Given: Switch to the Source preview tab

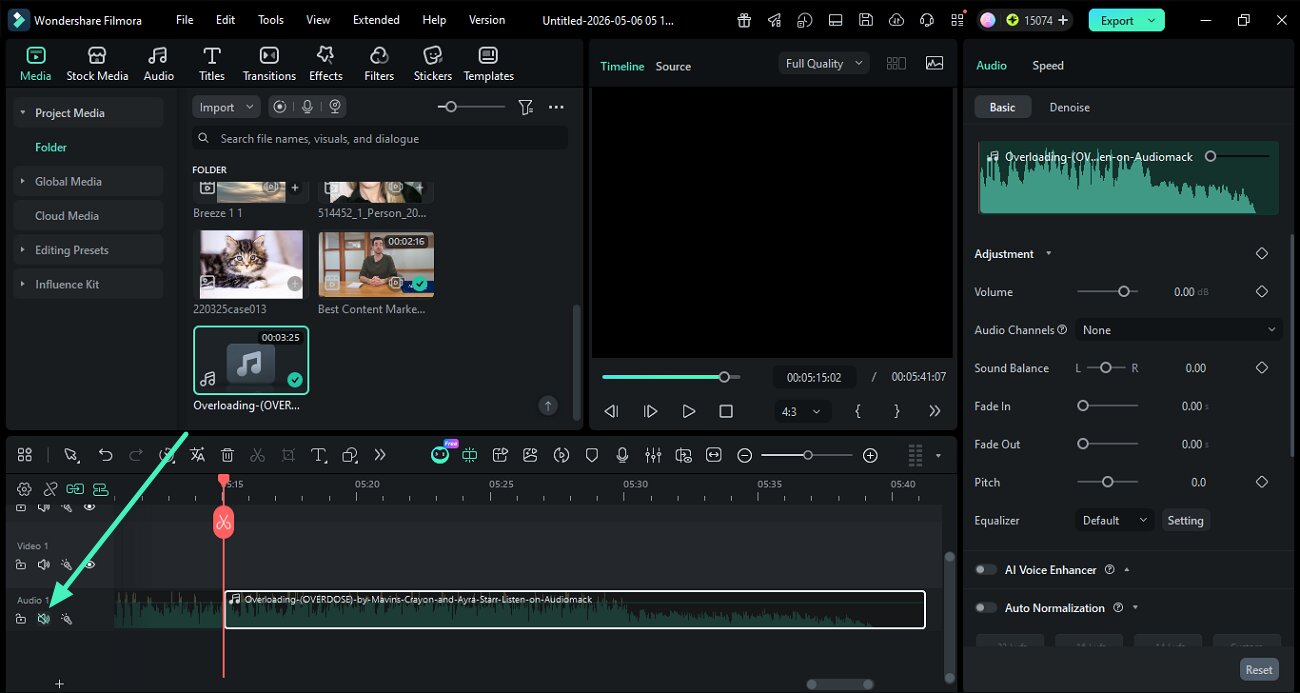Looking at the screenshot, I should (x=673, y=66).
